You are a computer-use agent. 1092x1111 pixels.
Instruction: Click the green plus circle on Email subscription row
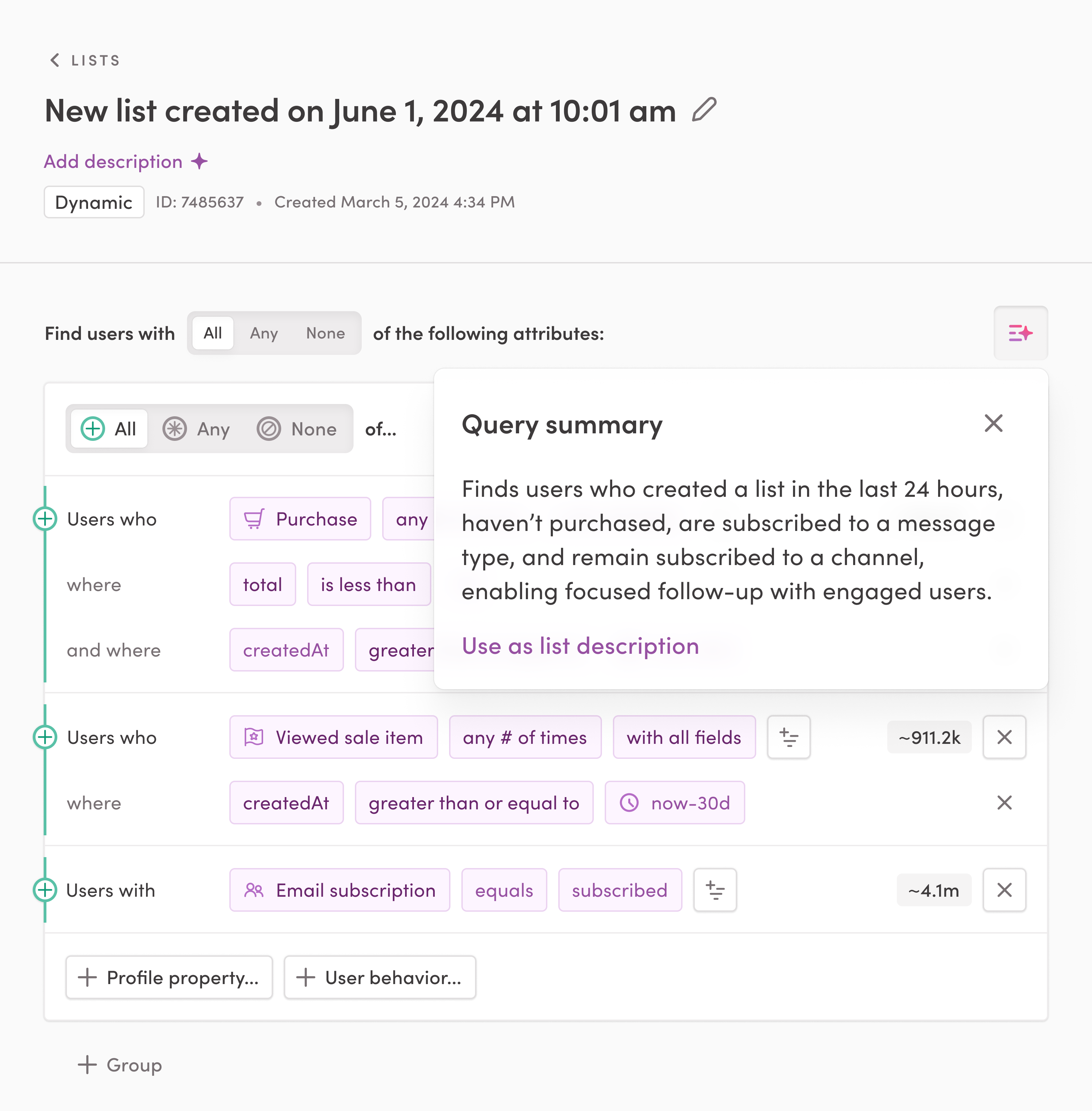click(45, 890)
